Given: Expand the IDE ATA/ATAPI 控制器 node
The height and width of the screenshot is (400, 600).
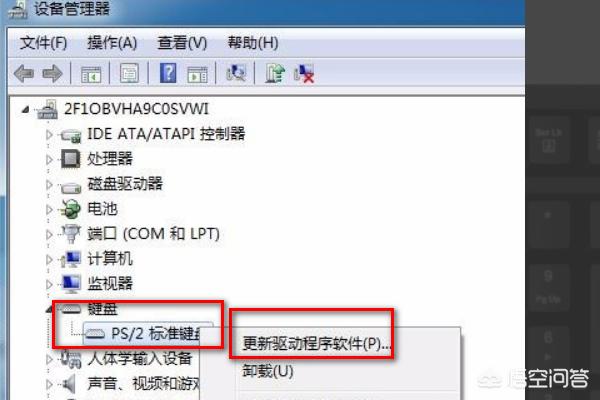Looking at the screenshot, I should click(x=49, y=135).
